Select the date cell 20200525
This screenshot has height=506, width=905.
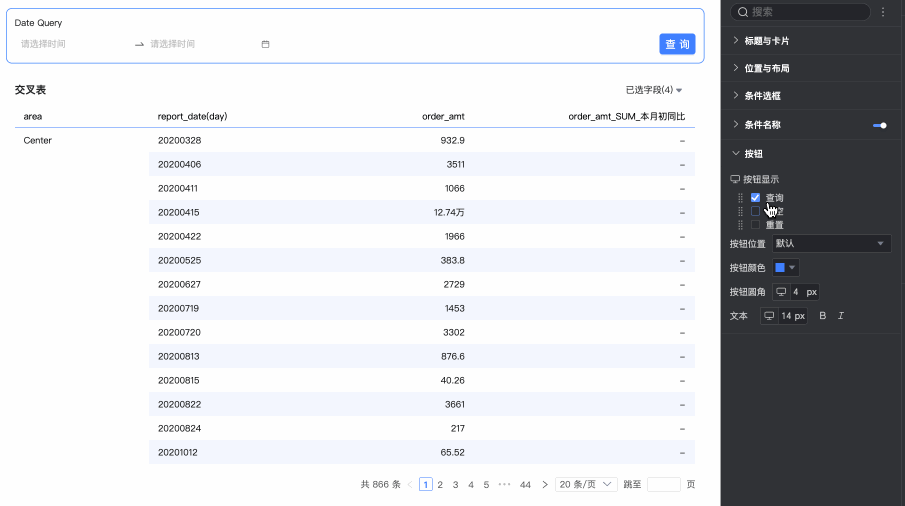pyautogui.click(x=179, y=261)
